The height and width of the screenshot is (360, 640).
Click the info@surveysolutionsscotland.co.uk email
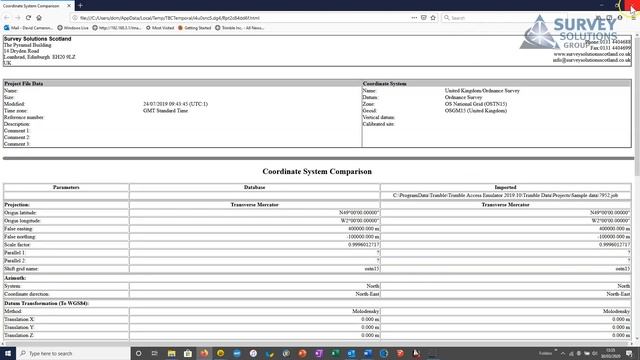coord(592,60)
